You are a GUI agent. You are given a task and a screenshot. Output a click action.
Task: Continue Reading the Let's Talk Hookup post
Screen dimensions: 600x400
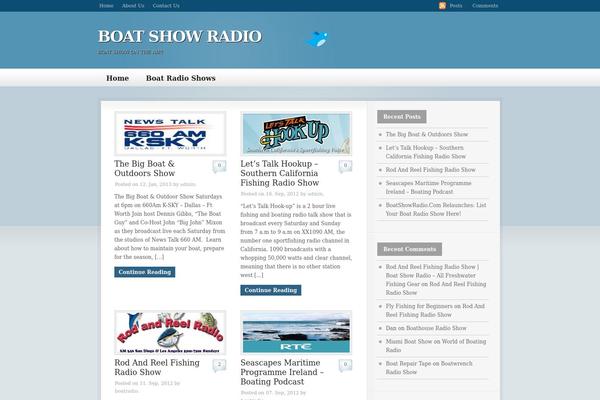271,290
